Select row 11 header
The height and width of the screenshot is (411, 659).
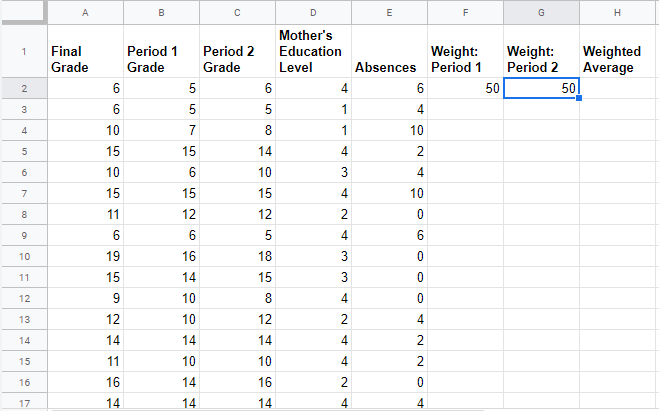[24, 277]
